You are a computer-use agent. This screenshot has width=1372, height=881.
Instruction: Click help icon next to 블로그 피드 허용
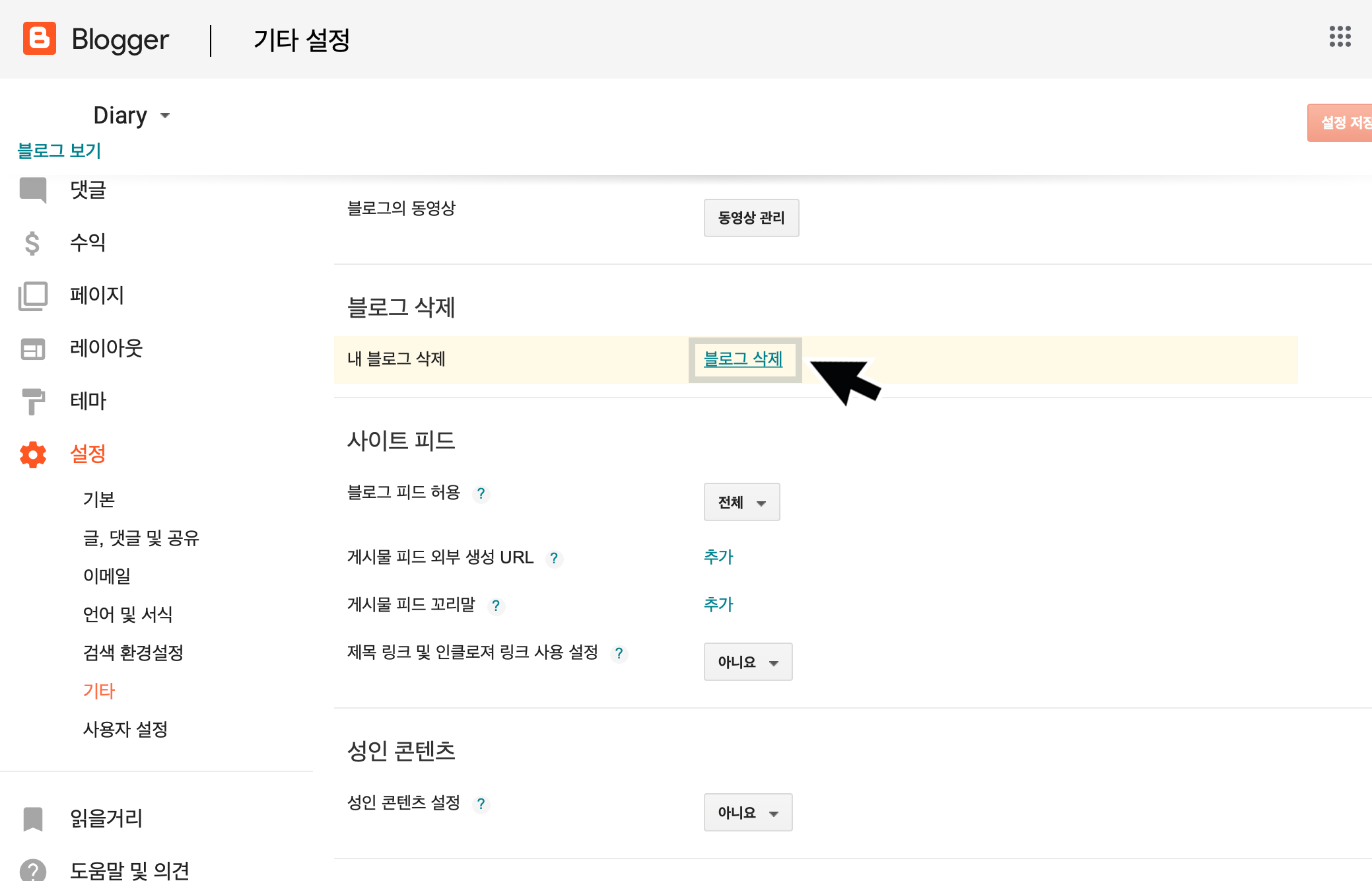click(x=481, y=493)
